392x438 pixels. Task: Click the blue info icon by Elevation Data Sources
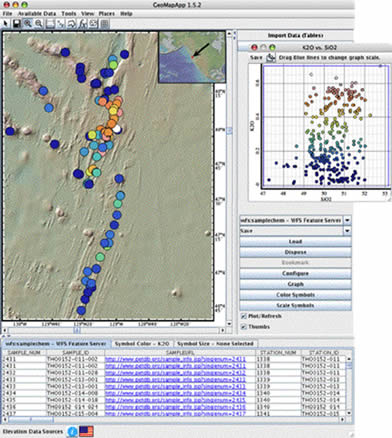coord(72,431)
